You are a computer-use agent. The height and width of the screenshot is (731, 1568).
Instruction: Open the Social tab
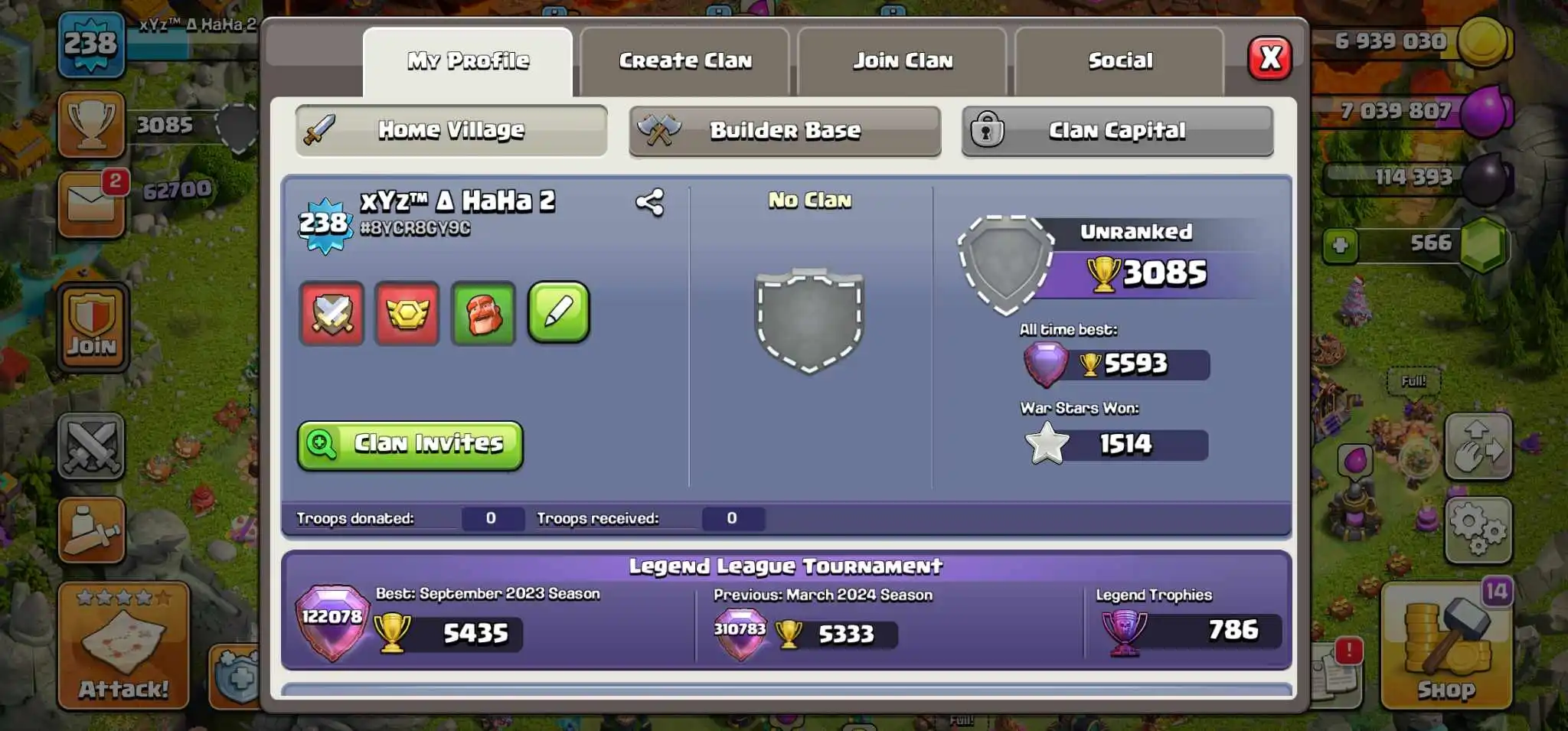(1120, 61)
